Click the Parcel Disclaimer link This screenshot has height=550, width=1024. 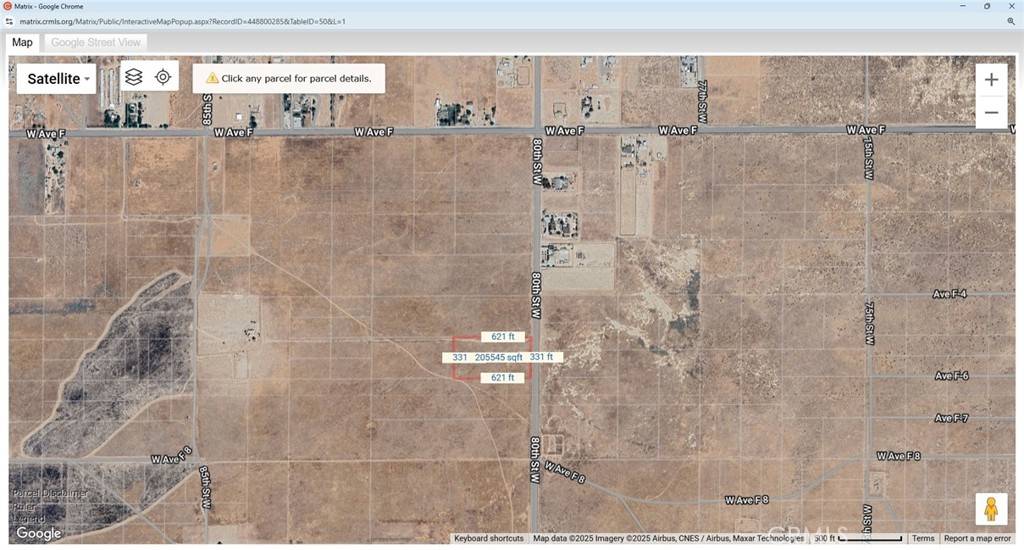(x=50, y=493)
